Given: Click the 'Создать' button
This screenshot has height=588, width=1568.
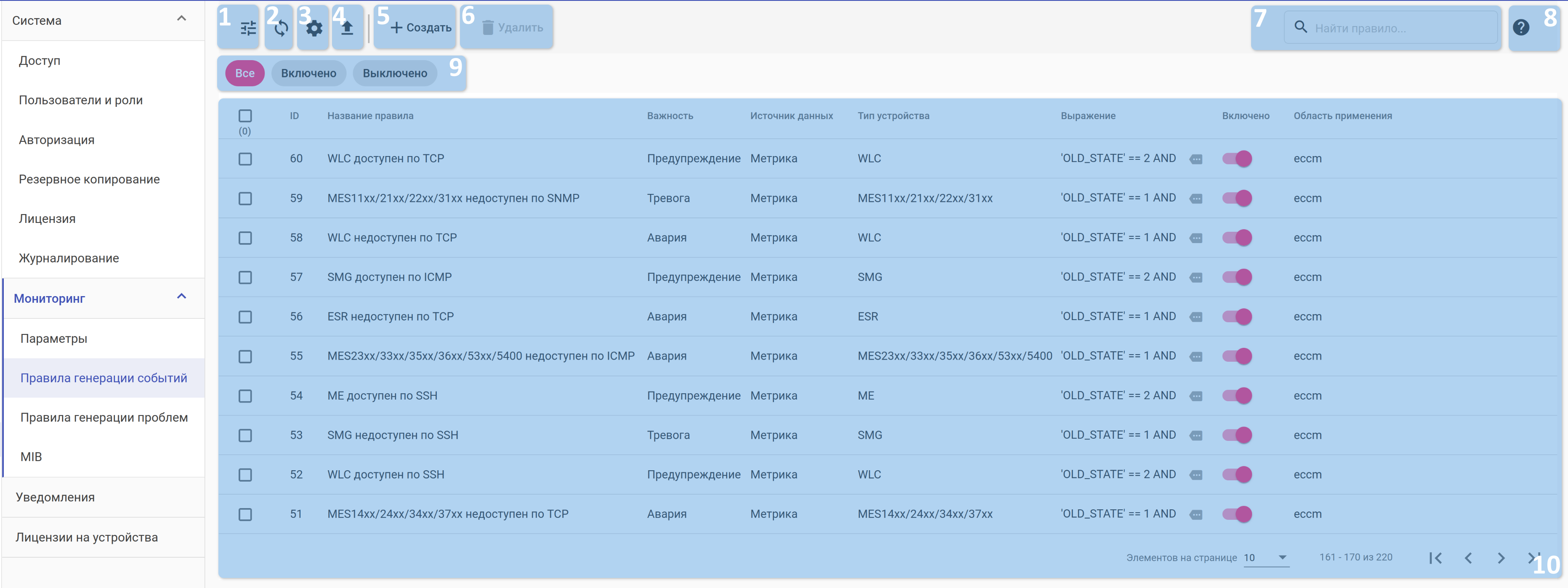Looking at the screenshot, I should point(420,28).
